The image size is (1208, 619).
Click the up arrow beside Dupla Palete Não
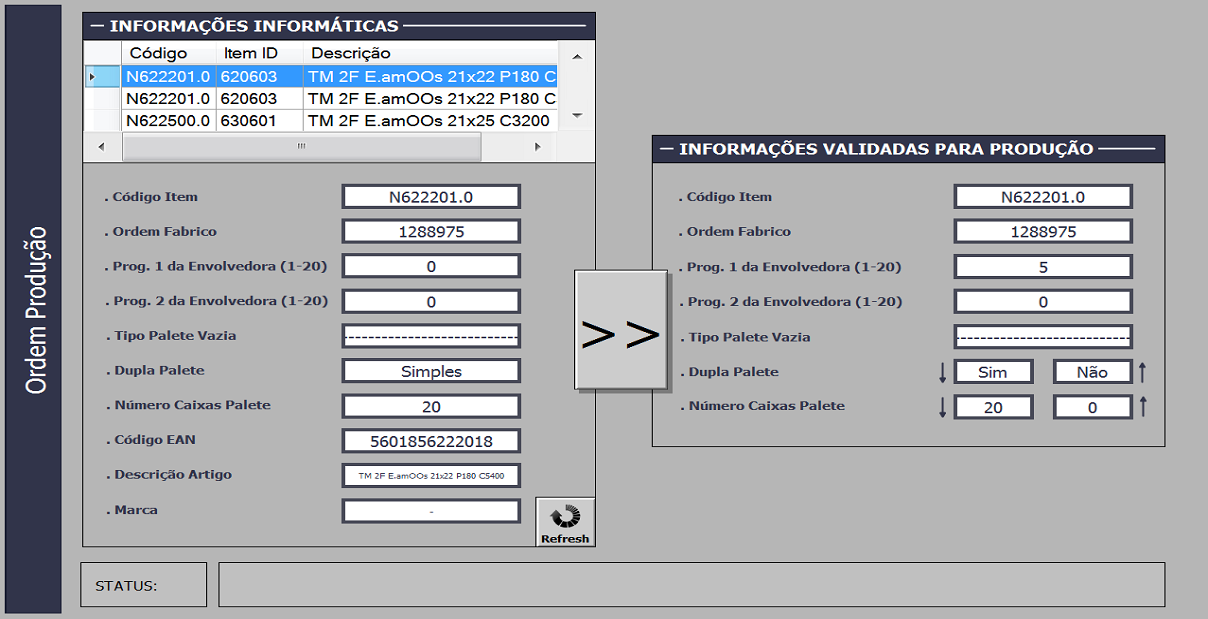click(1143, 373)
